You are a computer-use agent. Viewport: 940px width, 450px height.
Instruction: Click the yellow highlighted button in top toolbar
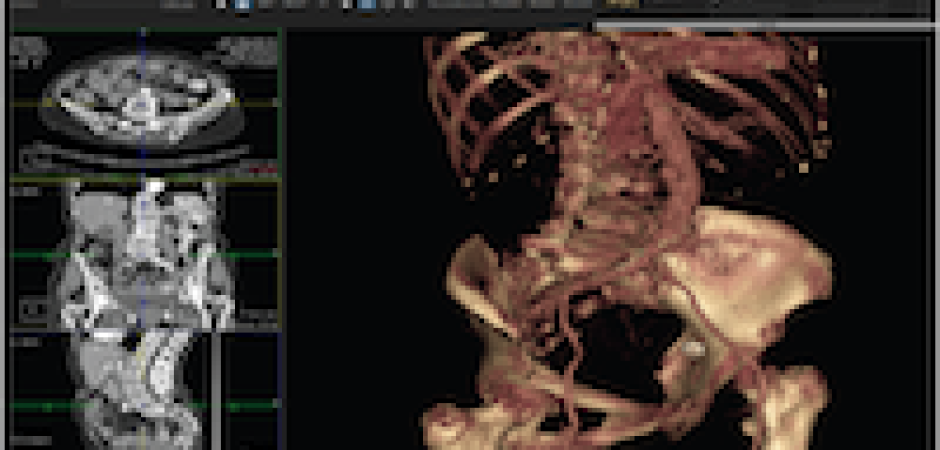coord(622,4)
